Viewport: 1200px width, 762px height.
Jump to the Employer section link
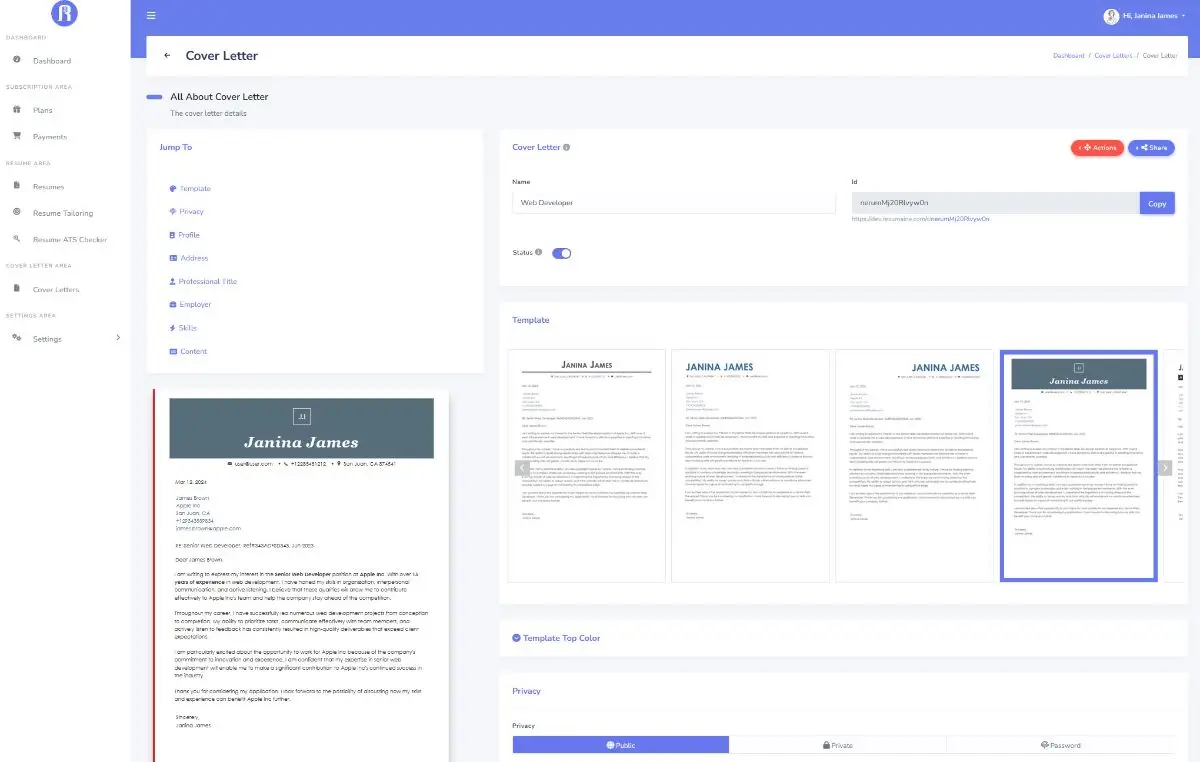pyautogui.click(x=195, y=305)
